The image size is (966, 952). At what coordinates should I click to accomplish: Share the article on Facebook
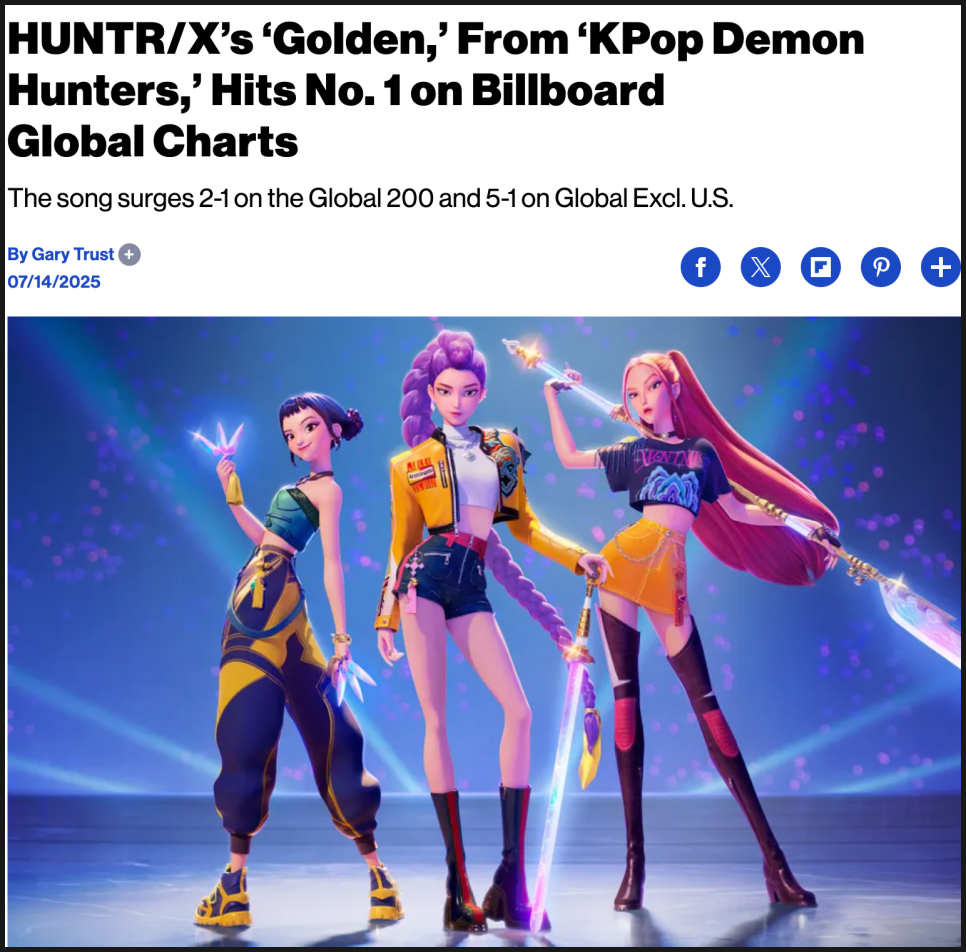pyautogui.click(x=700, y=267)
